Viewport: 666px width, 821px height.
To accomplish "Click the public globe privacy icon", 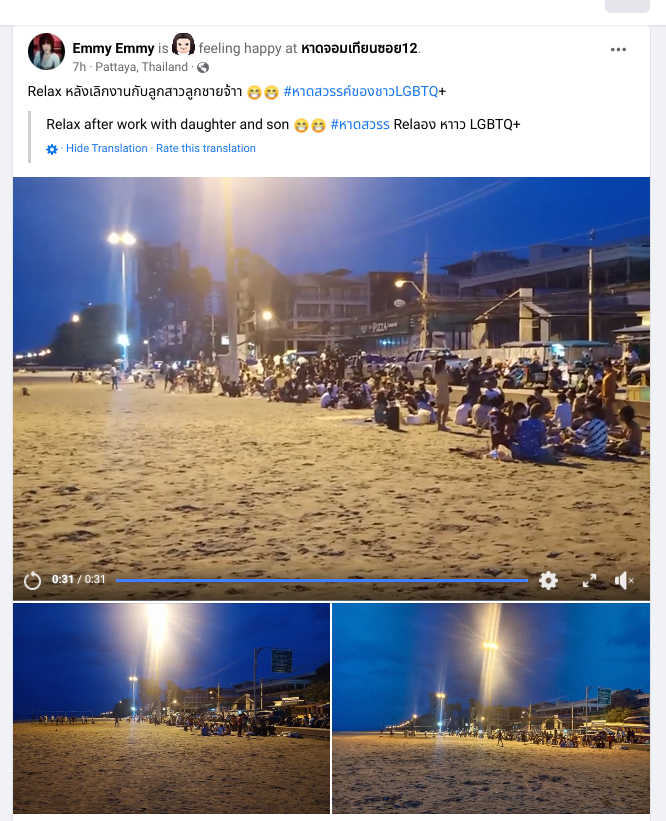I will pyautogui.click(x=203, y=68).
